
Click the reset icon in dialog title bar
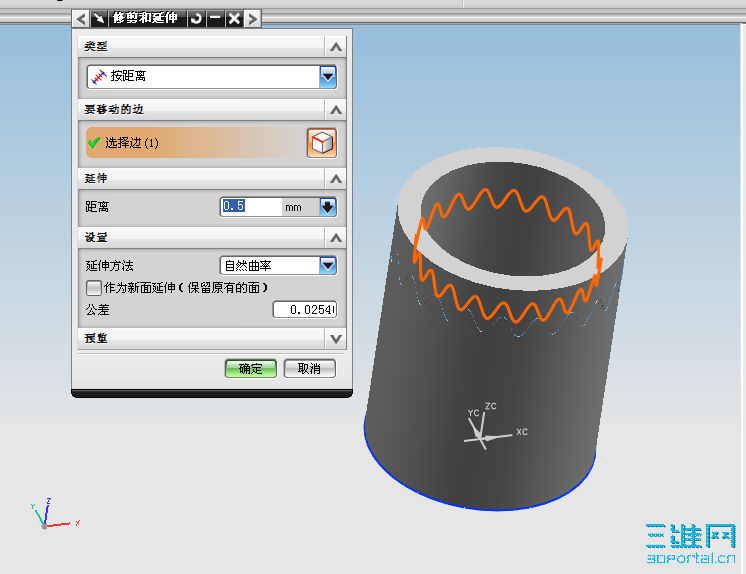196,19
